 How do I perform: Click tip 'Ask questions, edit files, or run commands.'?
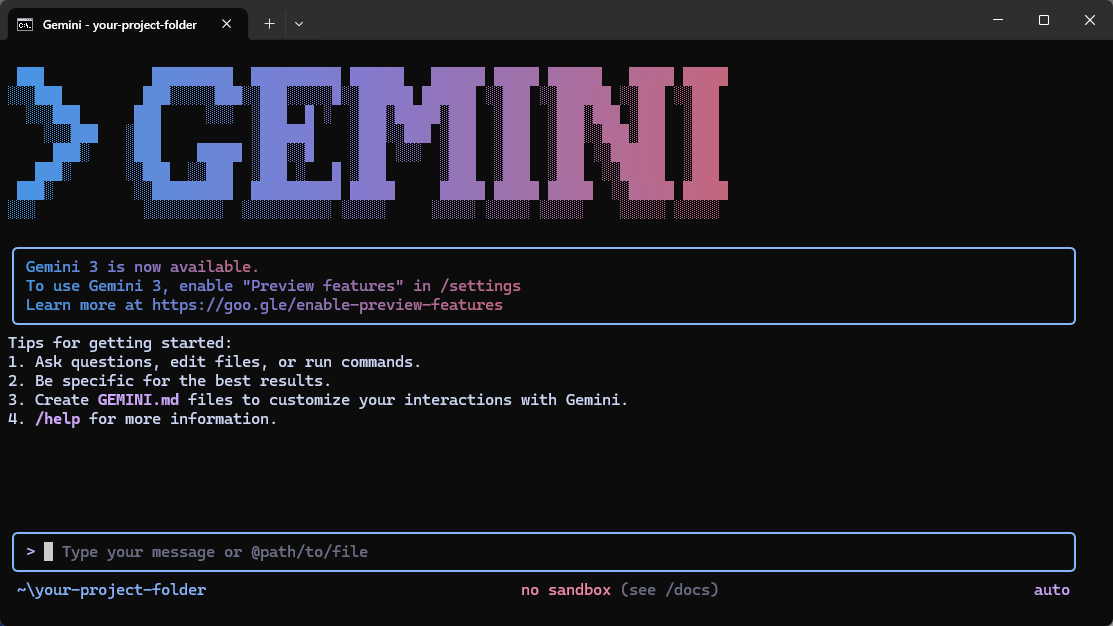[x=228, y=362]
